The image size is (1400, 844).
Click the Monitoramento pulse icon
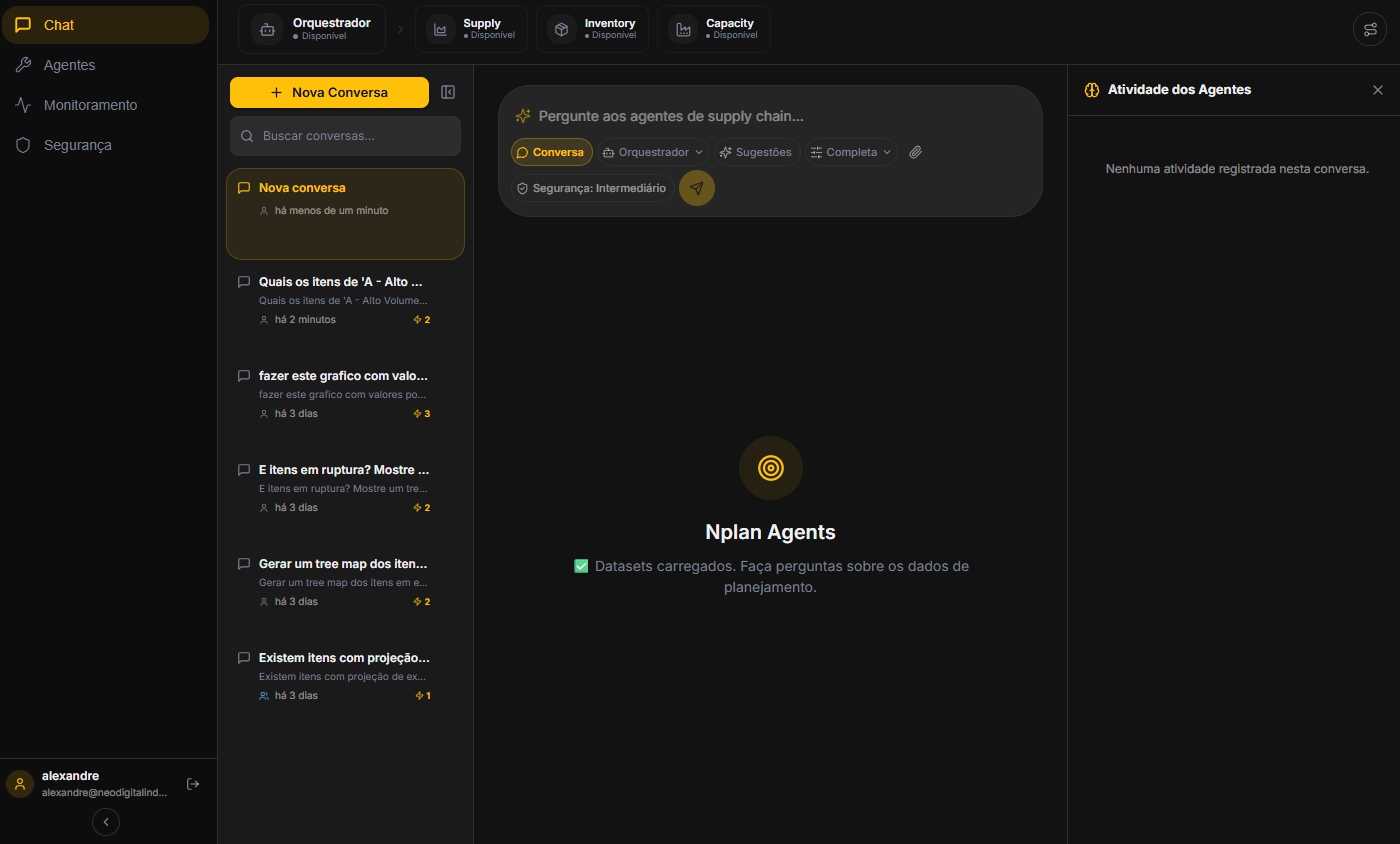pos(23,105)
